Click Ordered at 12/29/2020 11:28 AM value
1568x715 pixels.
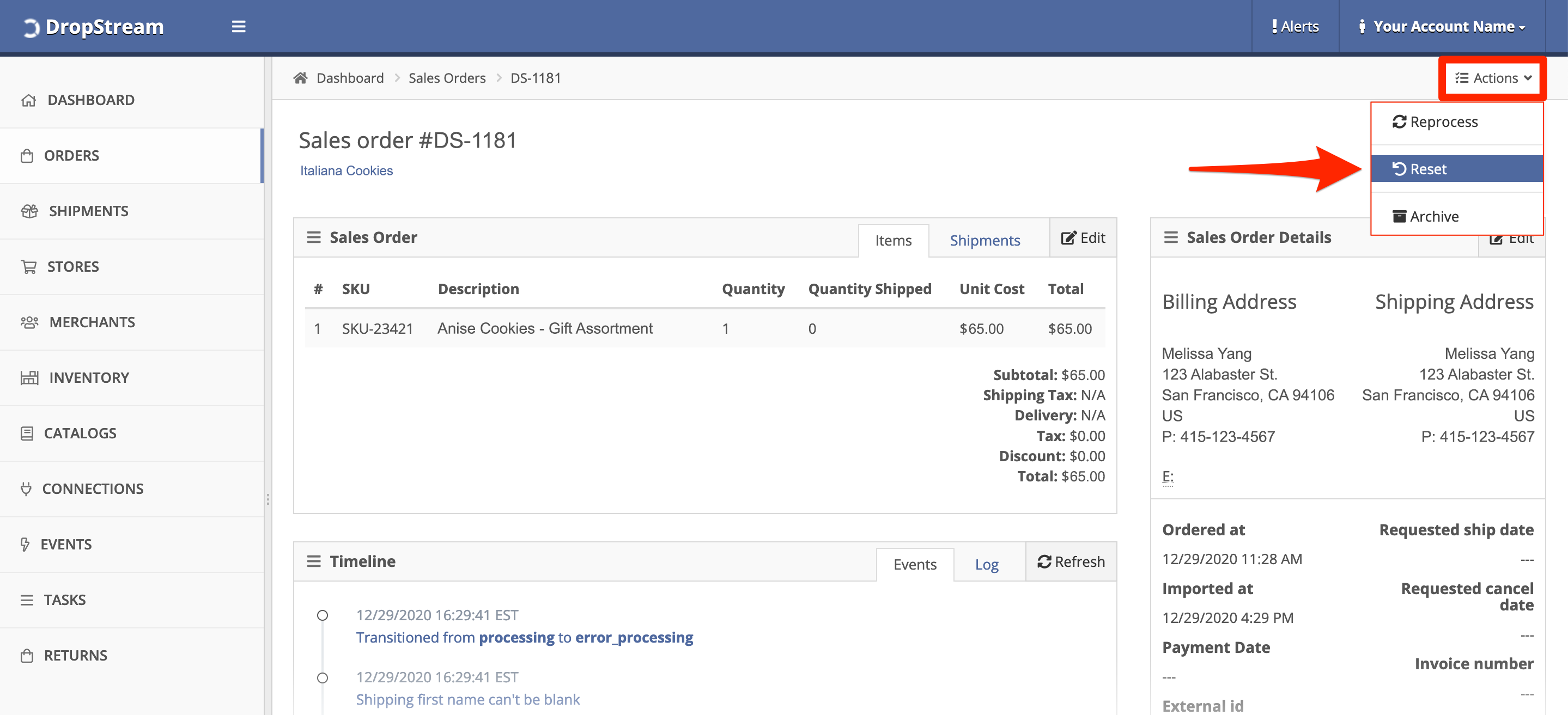[x=1232, y=559]
